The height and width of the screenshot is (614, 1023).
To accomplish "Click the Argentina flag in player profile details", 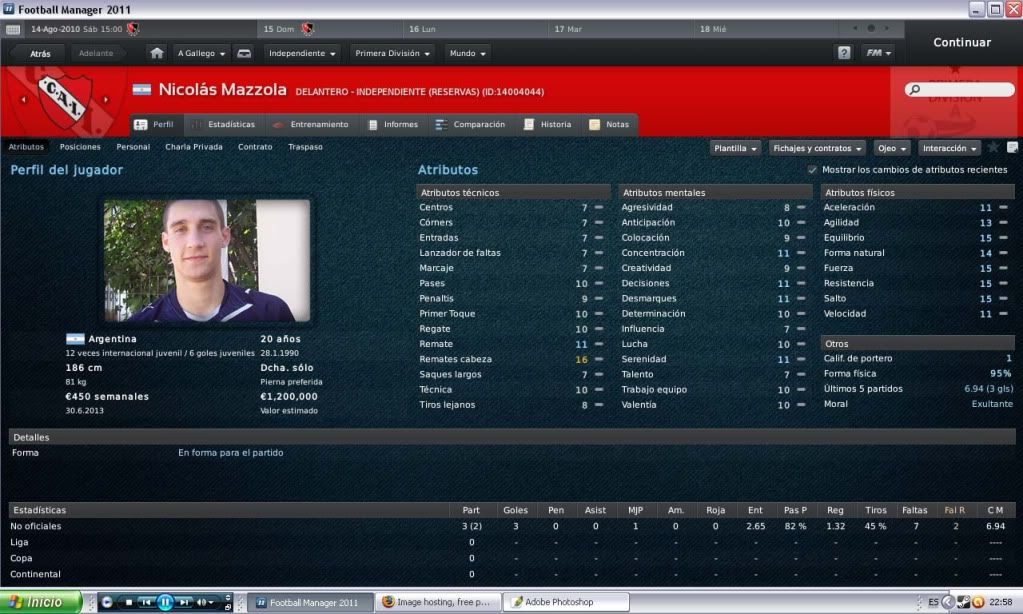I will click(x=75, y=339).
